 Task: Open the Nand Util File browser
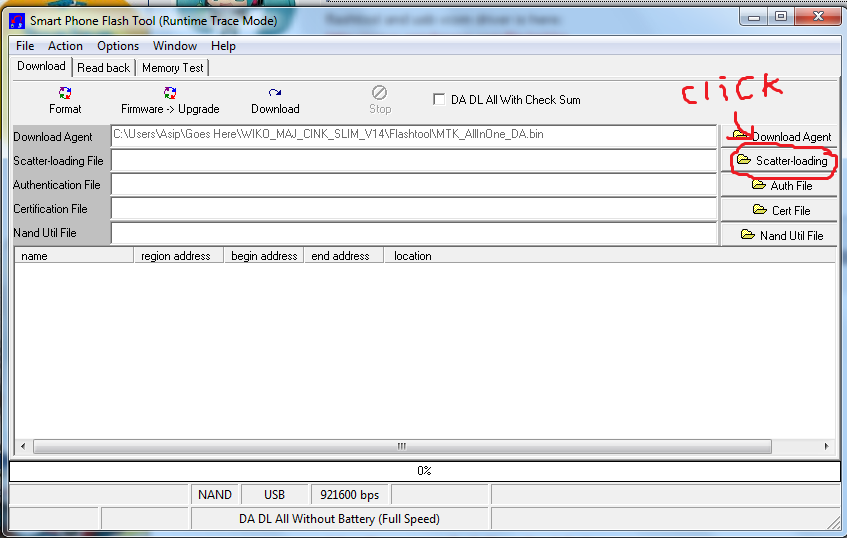(x=780, y=235)
